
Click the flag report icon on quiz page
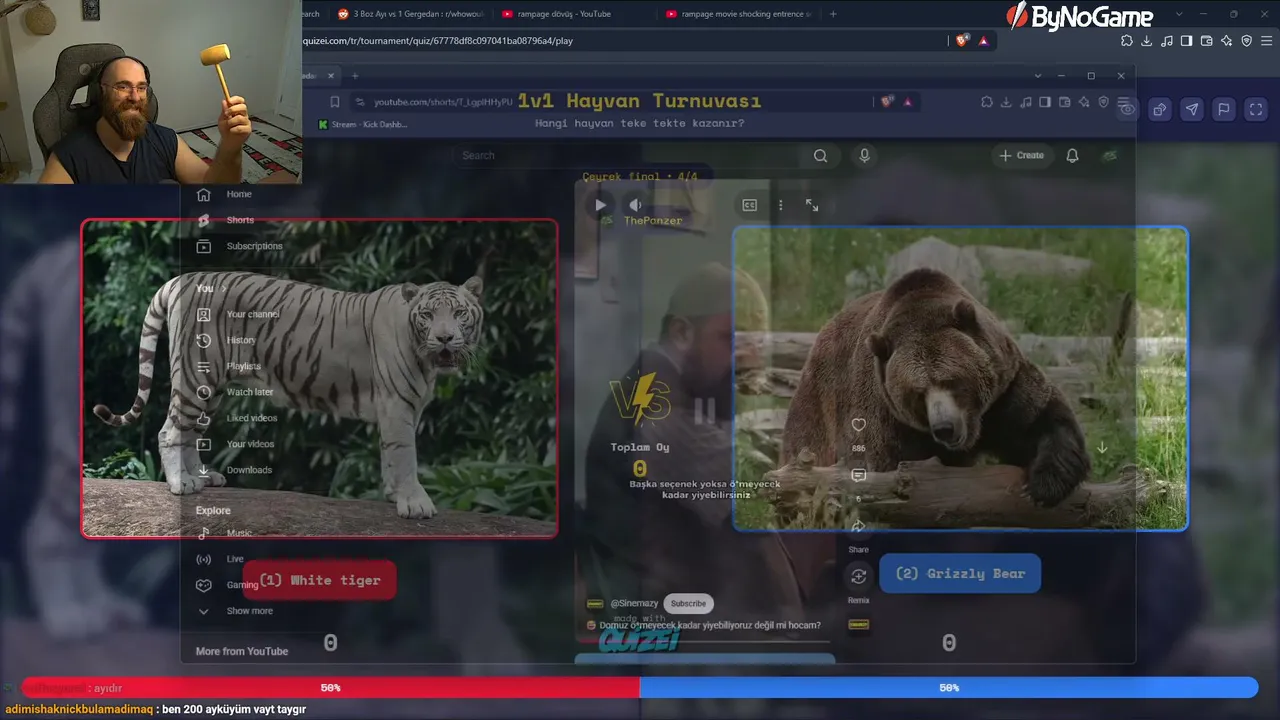(1224, 110)
